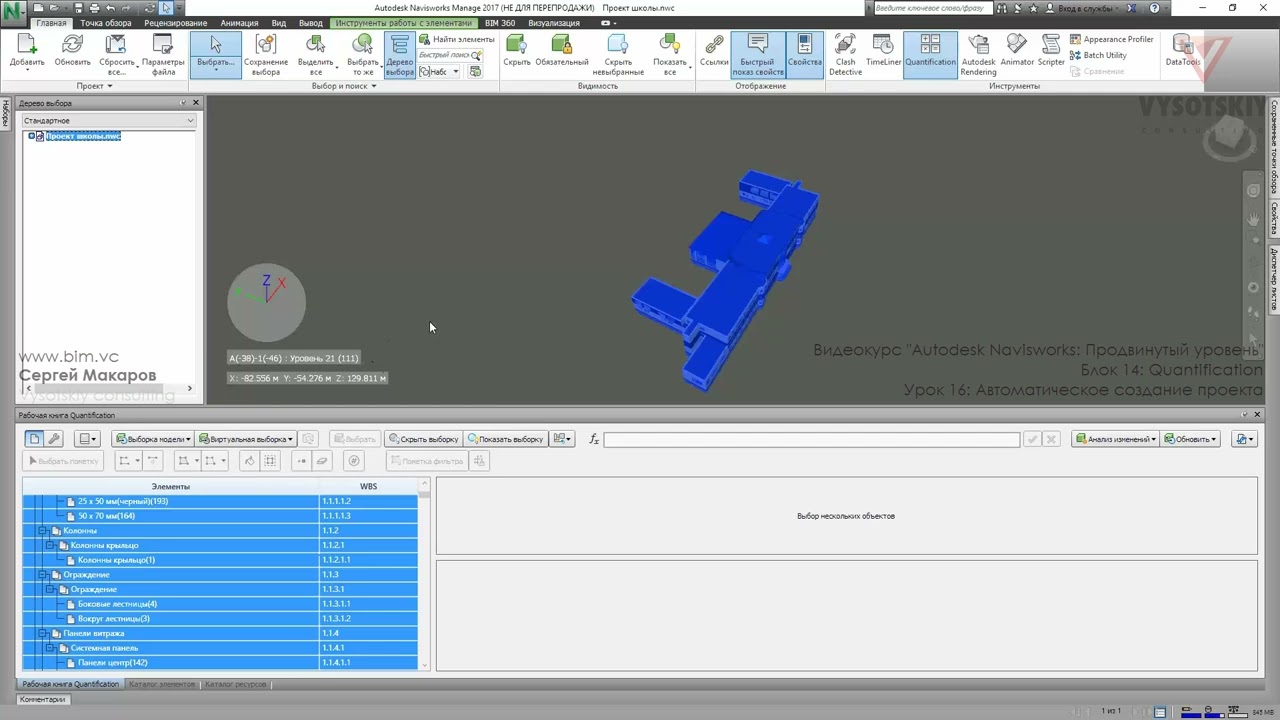
Task: Open the BIM 360 ribbon tab
Action: [500, 23]
